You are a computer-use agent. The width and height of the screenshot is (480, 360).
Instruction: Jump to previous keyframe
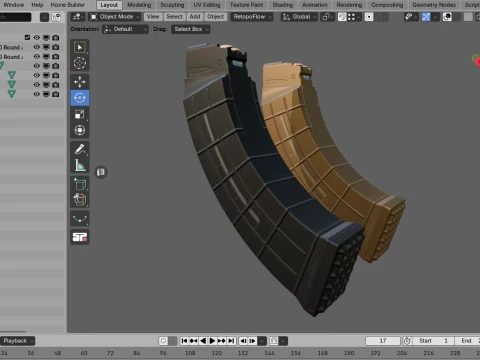click(x=193, y=341)
